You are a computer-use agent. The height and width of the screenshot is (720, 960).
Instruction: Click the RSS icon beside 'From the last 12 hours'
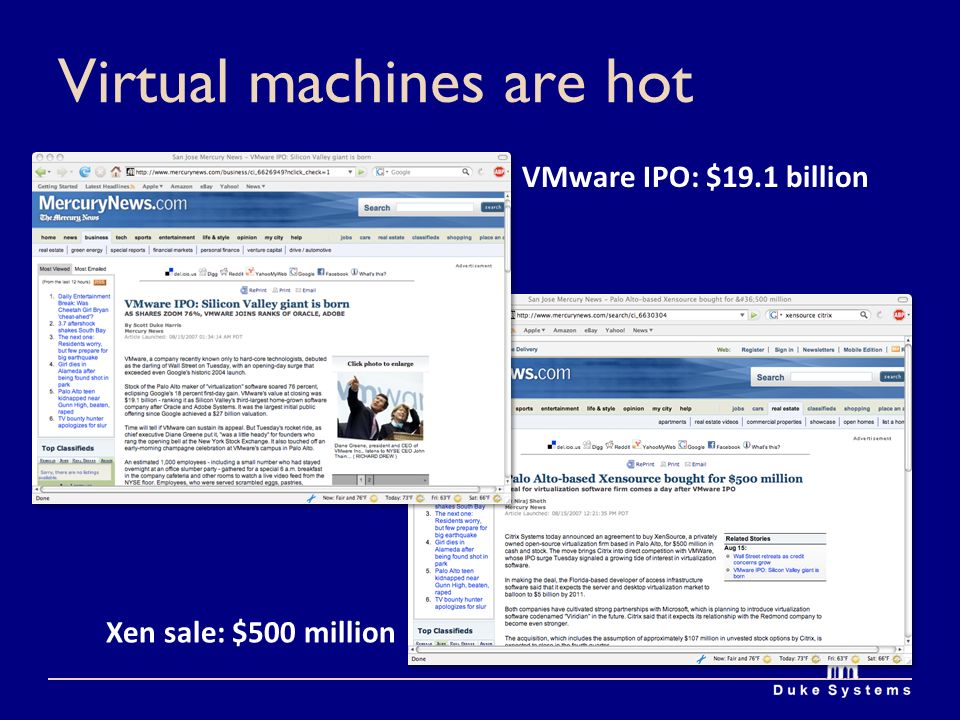pyautogui.click(x=100, y=282)
